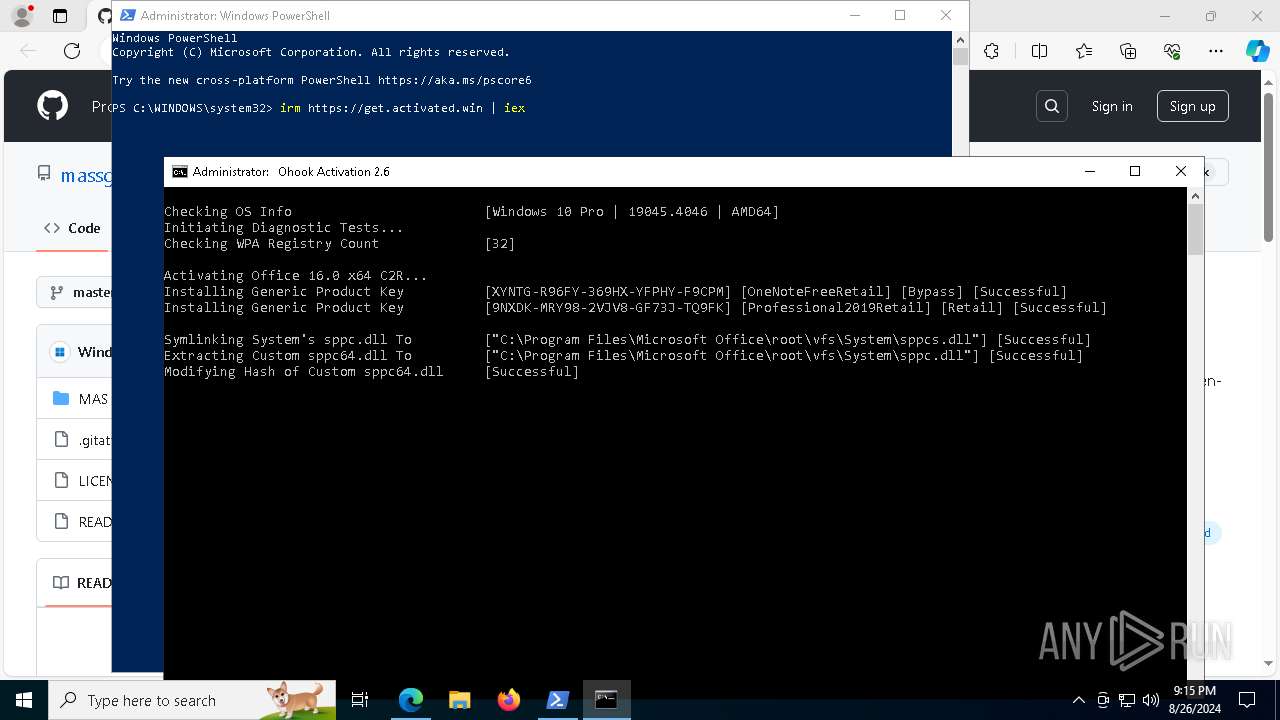Click 'Modifying Hash of Custom sppc64.dll' line
1280x720 pixels.
[303, 371]
